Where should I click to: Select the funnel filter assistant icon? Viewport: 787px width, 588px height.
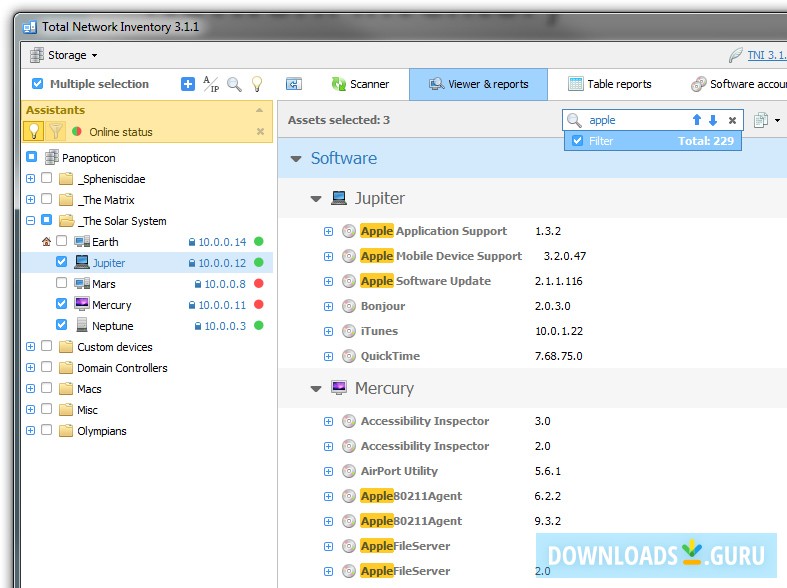pos(57,131)
